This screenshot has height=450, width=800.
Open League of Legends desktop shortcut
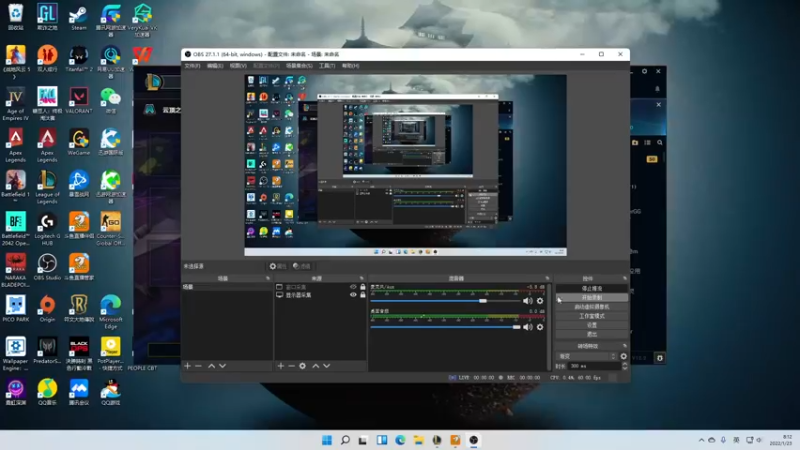[x=47, y=187]
